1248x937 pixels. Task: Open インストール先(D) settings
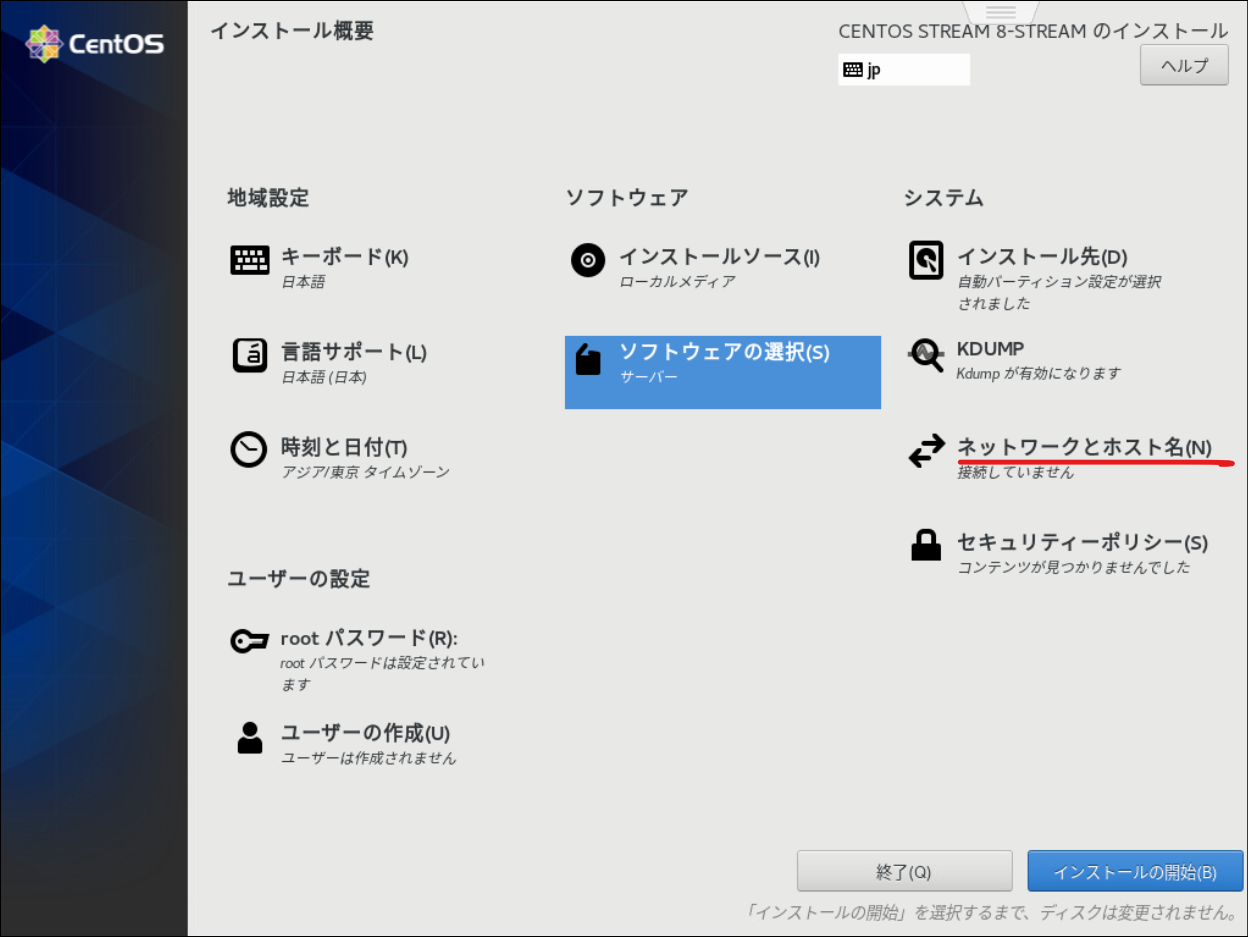(x=1042, y=257)
